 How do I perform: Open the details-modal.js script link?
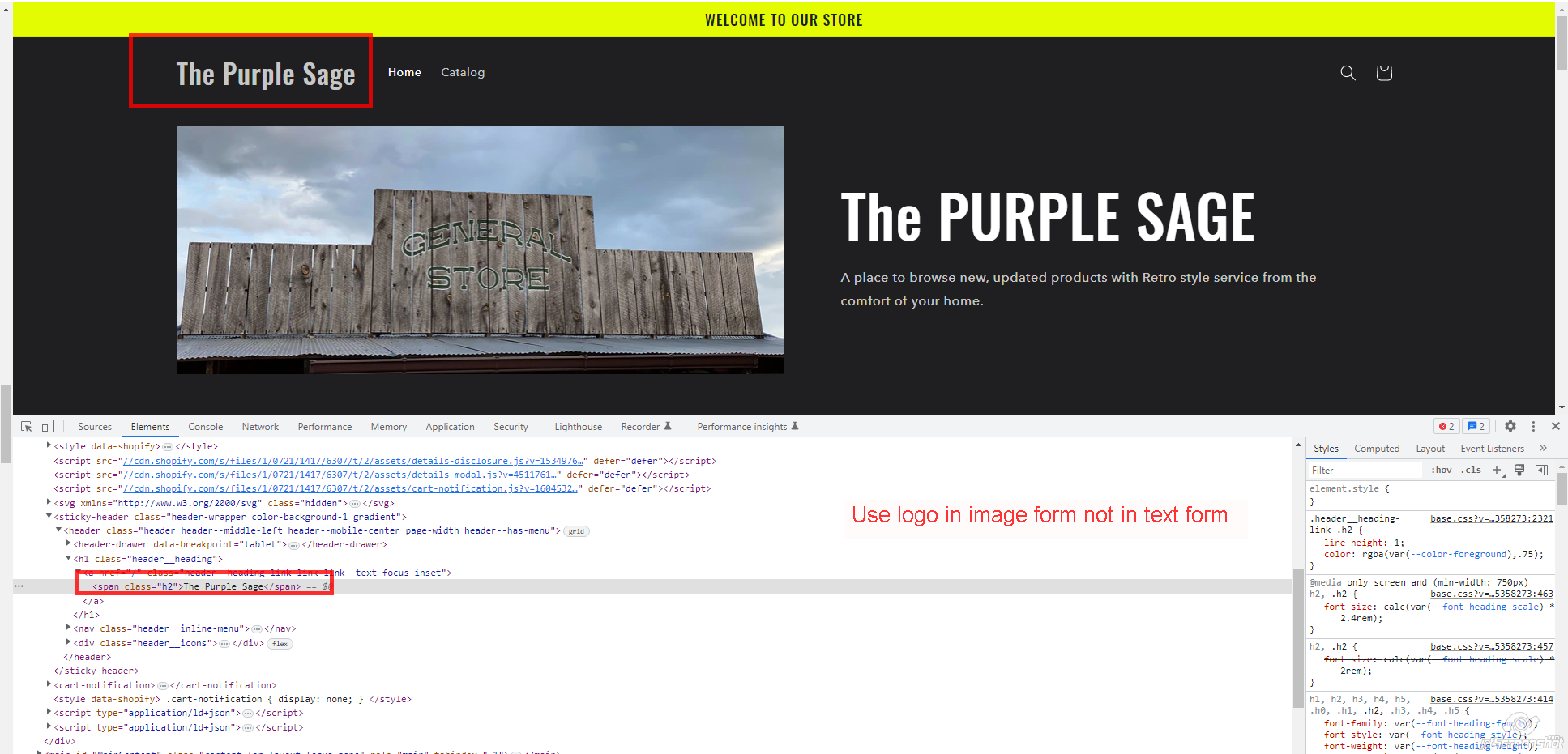(x=340, y=475)
